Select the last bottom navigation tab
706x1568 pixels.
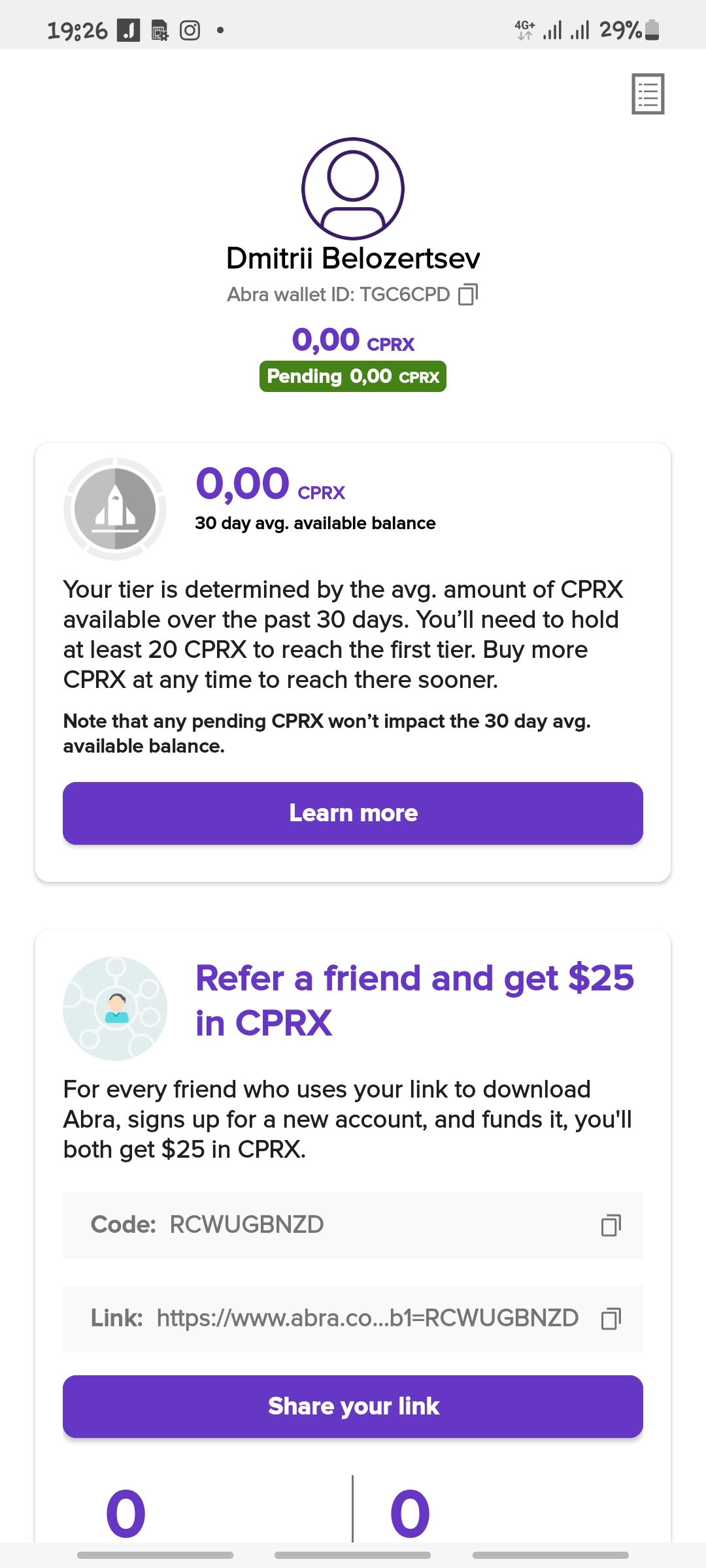click(550, 1555)
